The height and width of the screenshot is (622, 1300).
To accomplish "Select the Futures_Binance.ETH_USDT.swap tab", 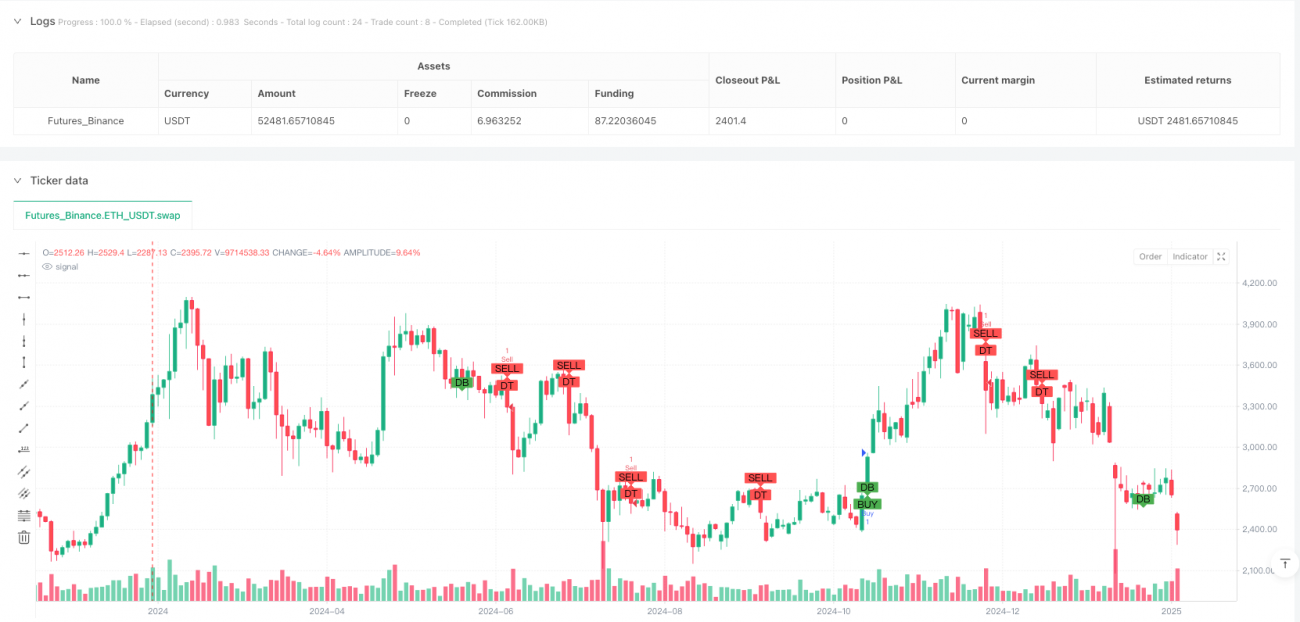I will coord(102,214).
